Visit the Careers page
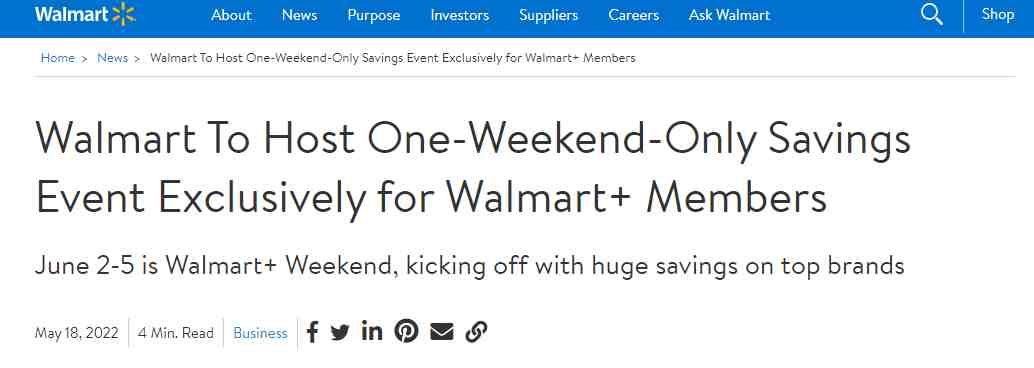The height and width of the screenshot is (368, 1034). tap(634, 15)
